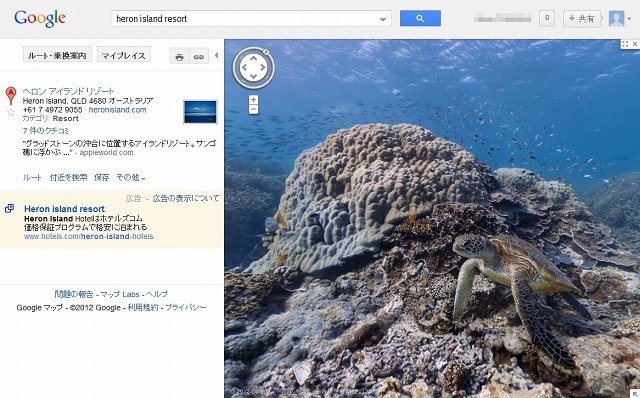Image resolution: width=640 pixels, height=398 pixels.
Task: Click the red A map marker
Action: [x=11, y=96]
